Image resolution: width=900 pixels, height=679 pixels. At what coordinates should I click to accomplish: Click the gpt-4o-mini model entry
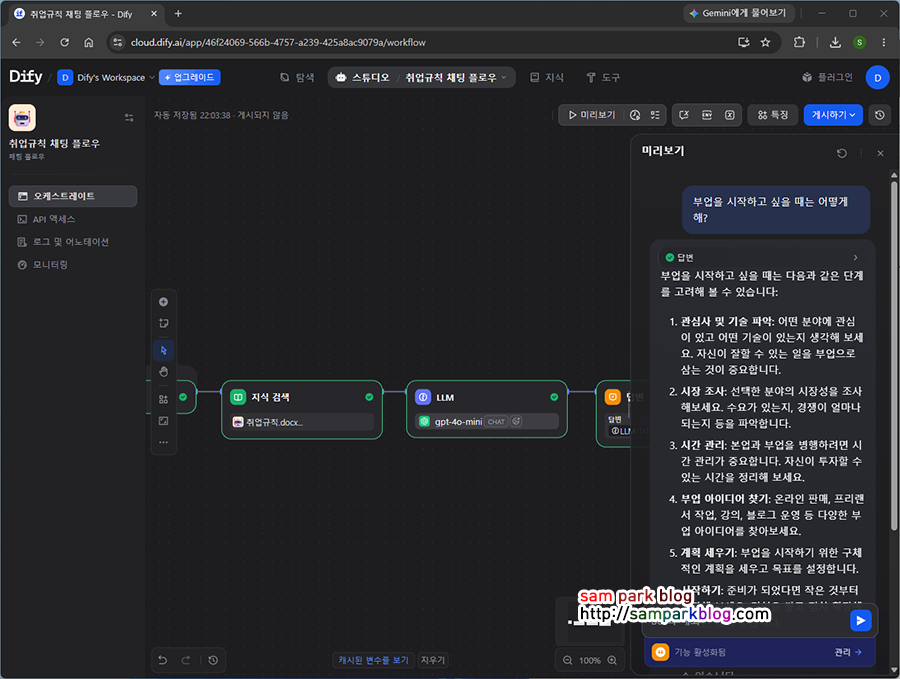click(487, 422)
